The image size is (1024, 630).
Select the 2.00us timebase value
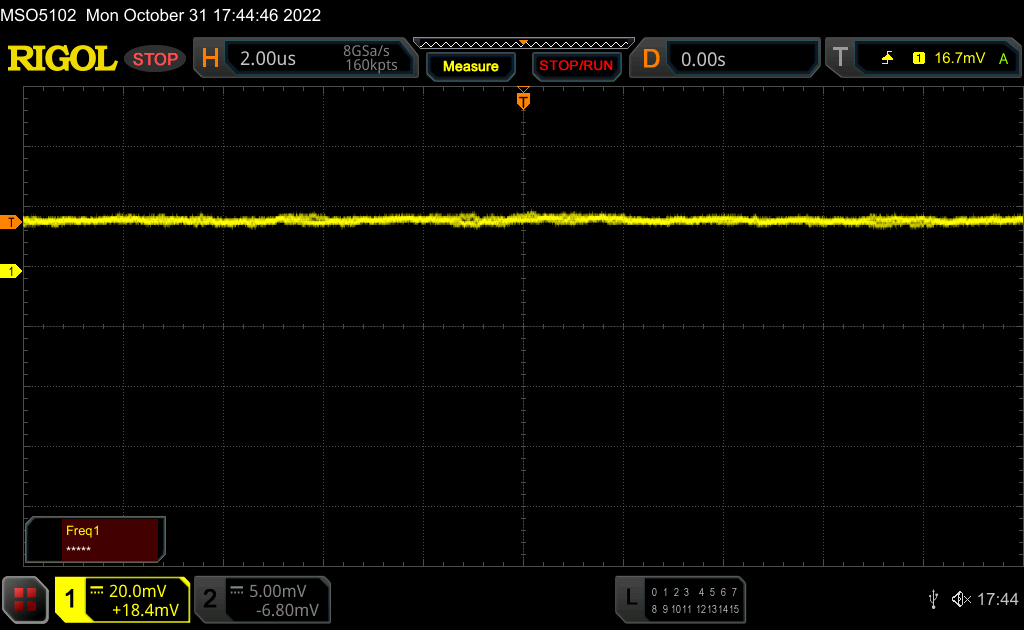(x=268, y=59)
